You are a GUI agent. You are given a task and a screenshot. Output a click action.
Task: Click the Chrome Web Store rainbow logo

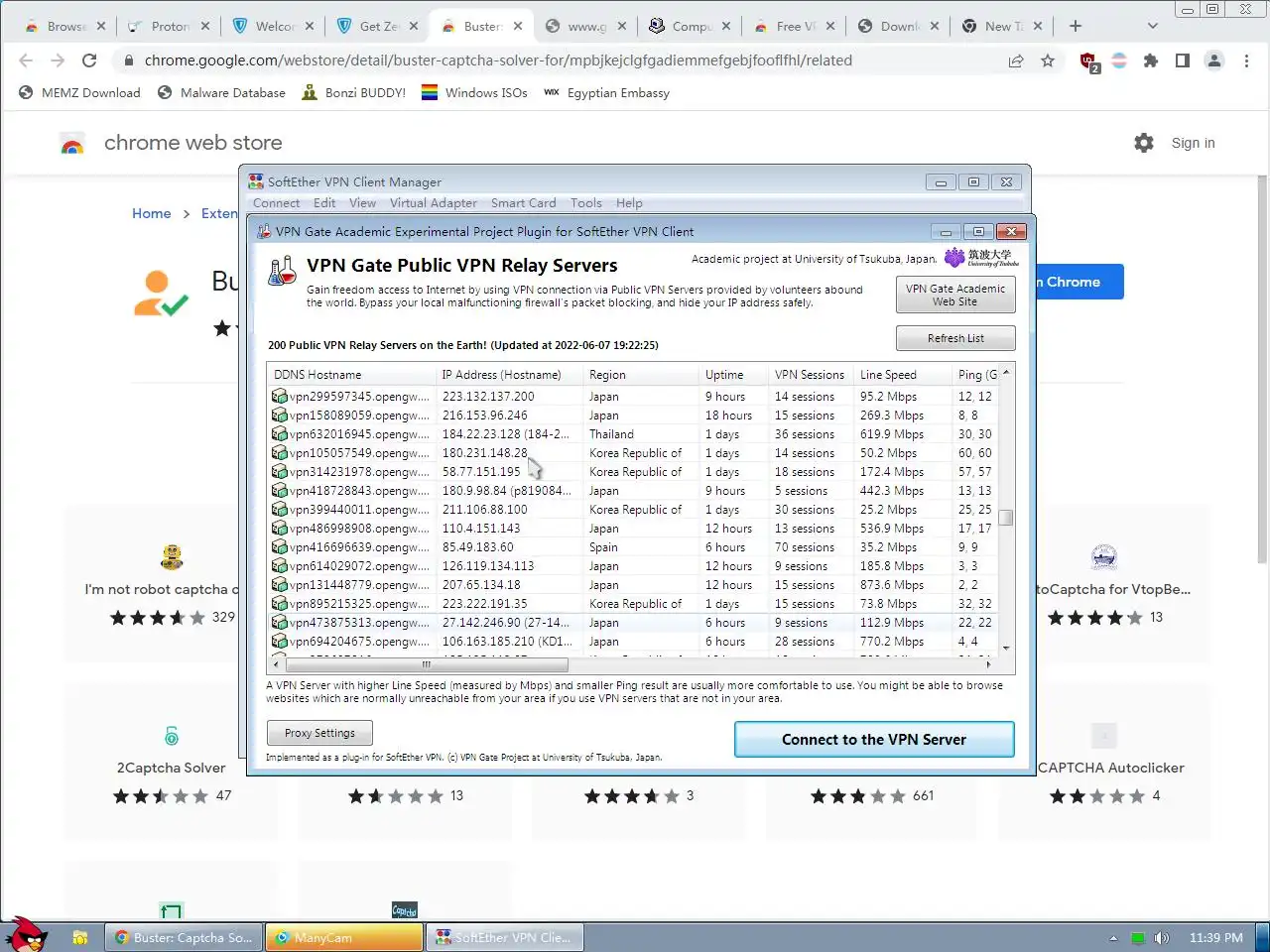[x=71, y=144]
